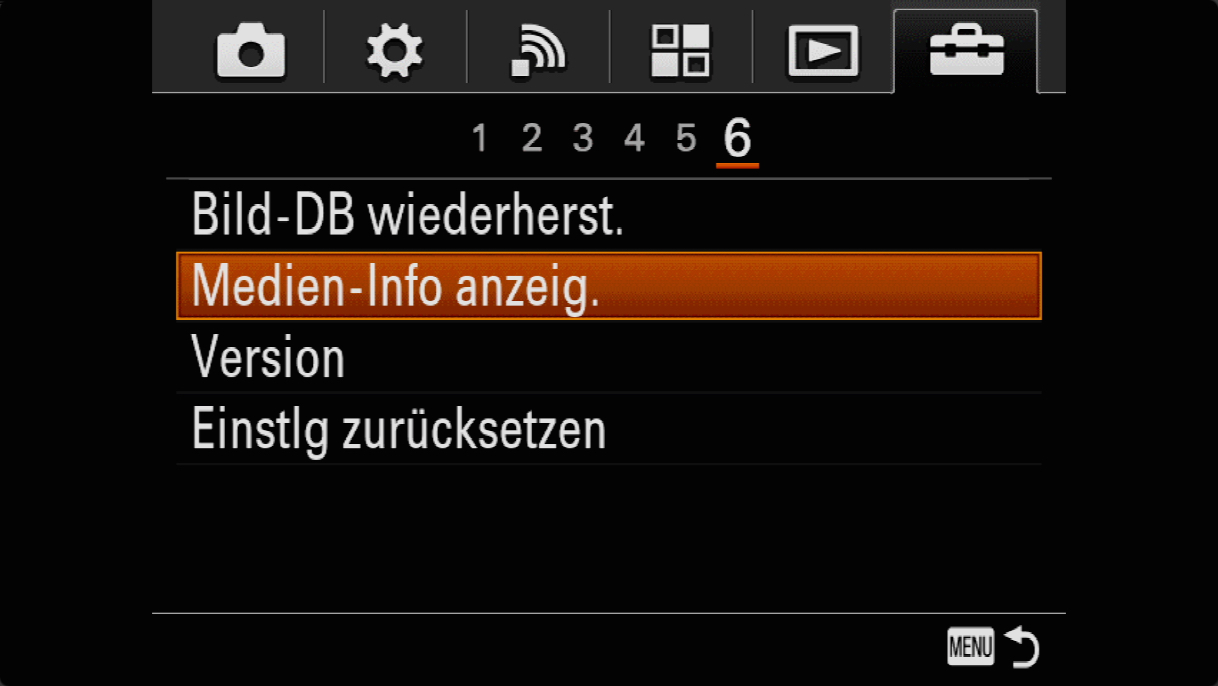
Task: Switch to the gear custom settings tab
Action: coord(394,50)
